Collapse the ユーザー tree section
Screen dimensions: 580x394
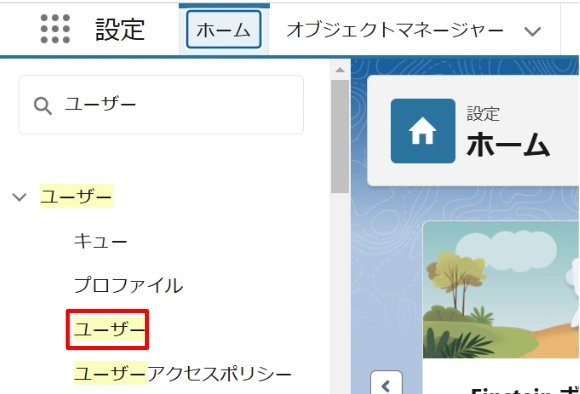coord(19,197)
